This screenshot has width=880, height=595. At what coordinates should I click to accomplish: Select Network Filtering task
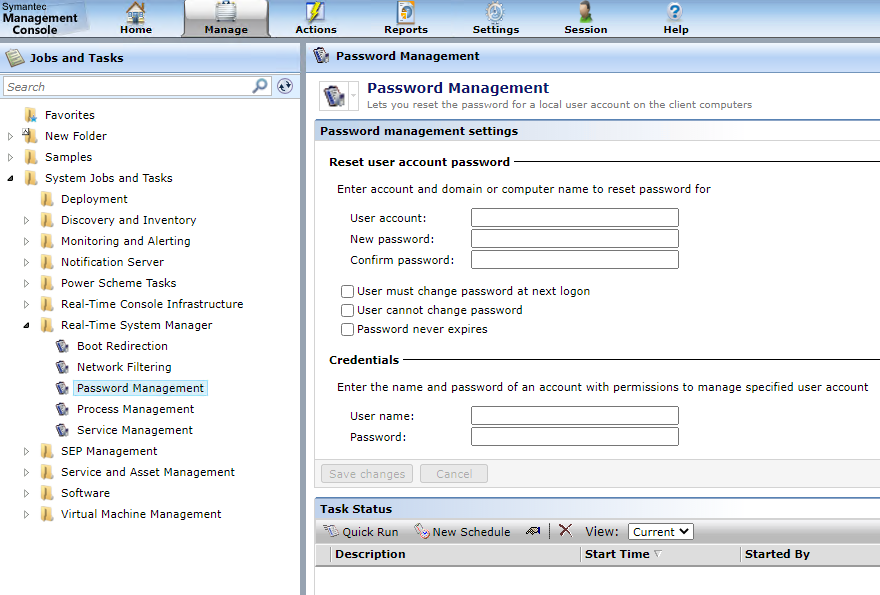pyautogui.click(x=124, y=367)
